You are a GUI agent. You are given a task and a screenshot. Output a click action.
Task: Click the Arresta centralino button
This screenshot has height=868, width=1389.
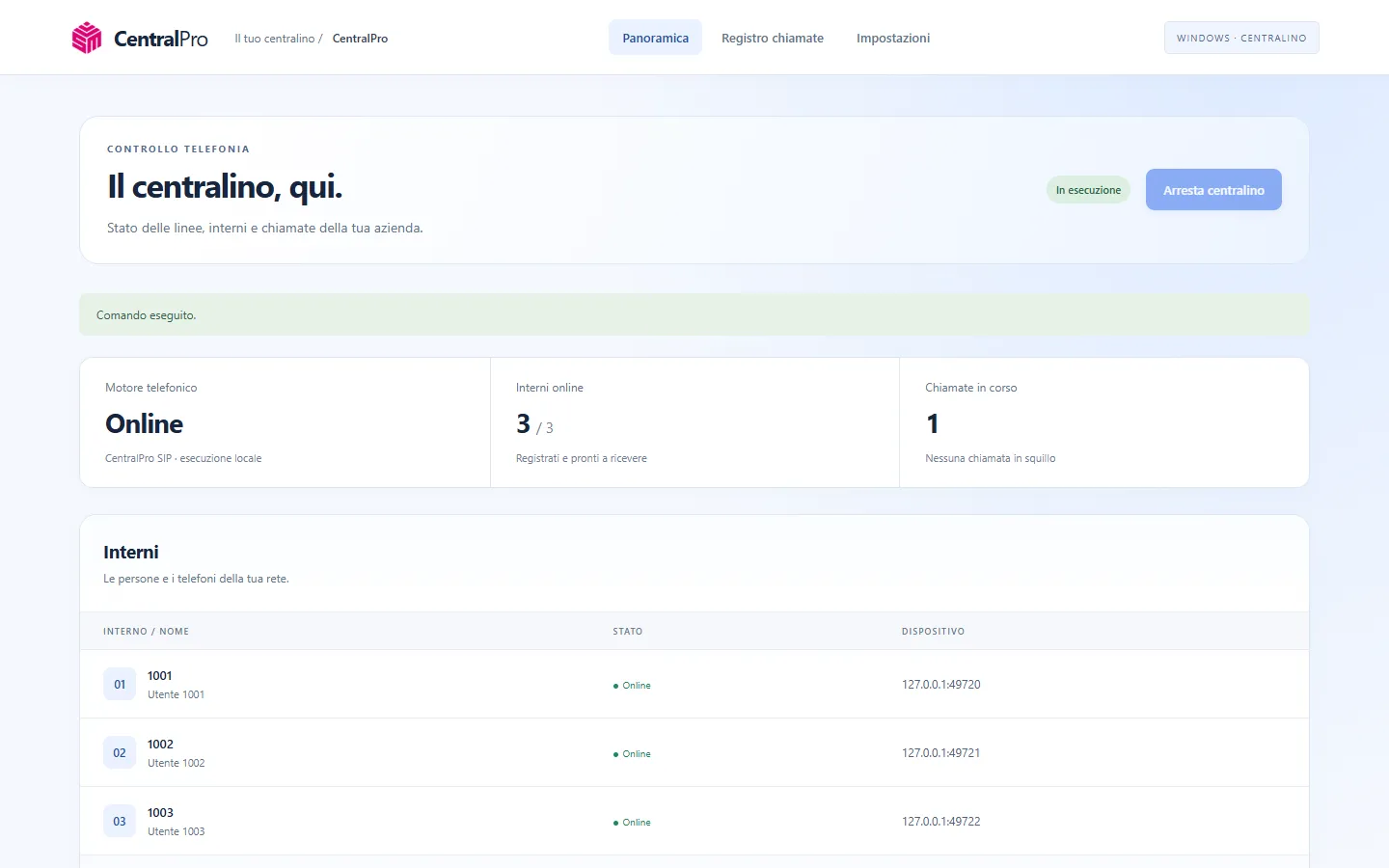[x=1213, y=190]
